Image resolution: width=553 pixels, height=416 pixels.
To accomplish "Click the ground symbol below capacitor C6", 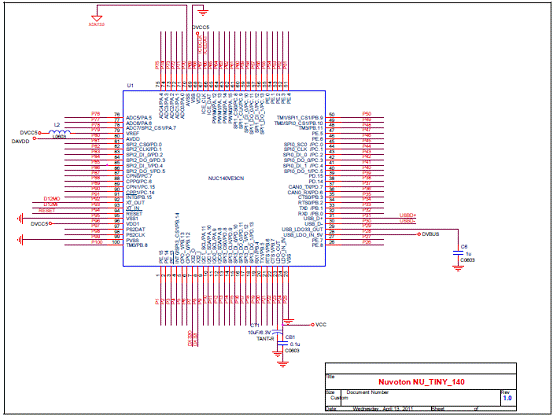I will pyautogui.click(x=458, y=269).
